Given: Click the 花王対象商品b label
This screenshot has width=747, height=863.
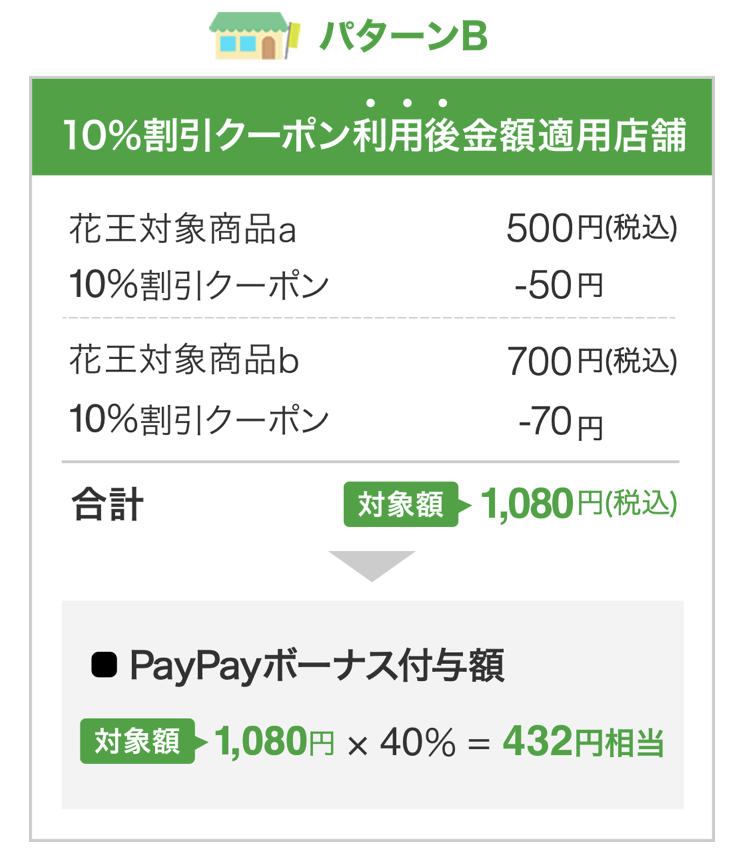Looking at the screenshot, I should [x=184, y=360].
